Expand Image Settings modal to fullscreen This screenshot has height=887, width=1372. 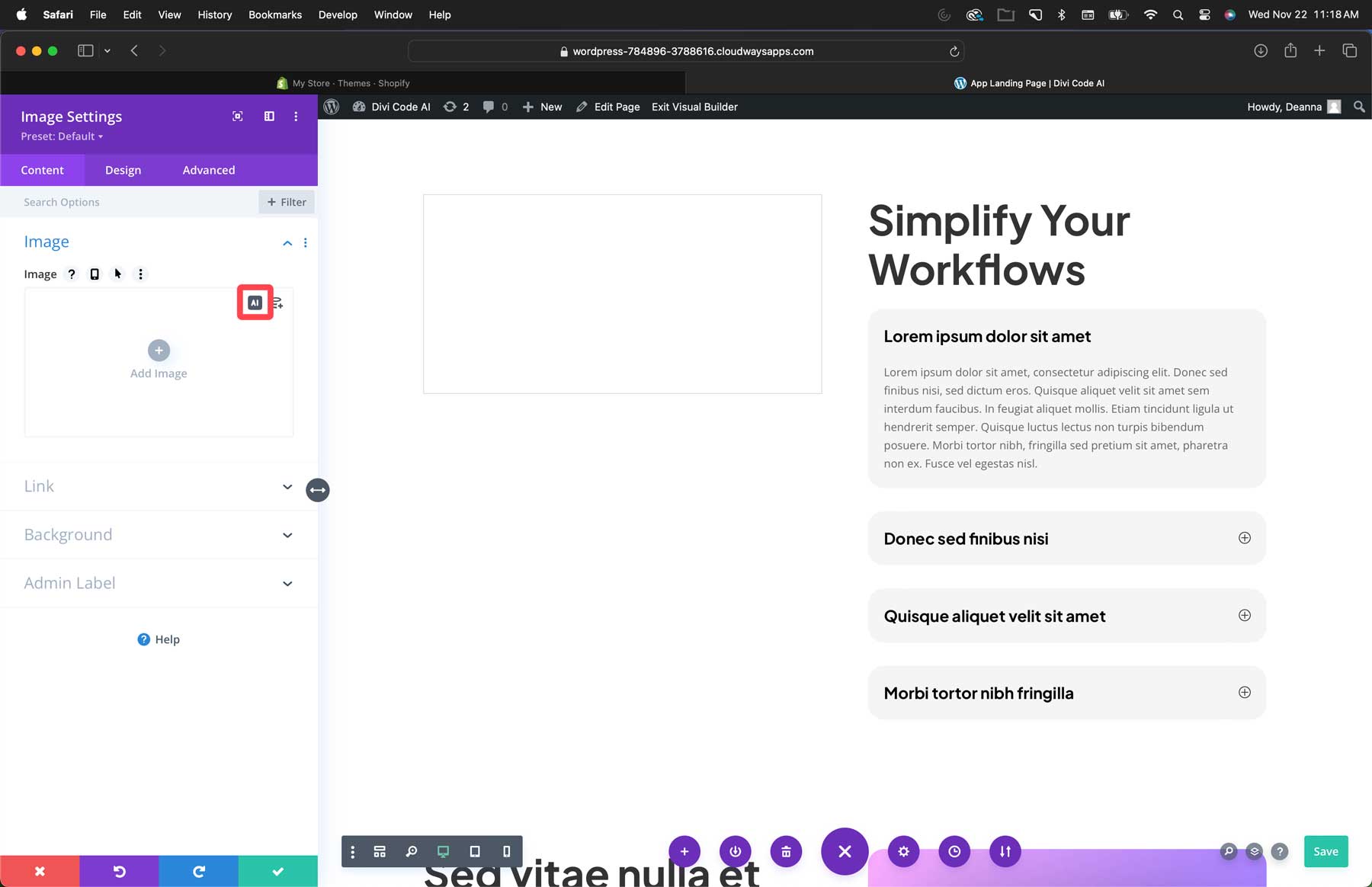point(238,117)
